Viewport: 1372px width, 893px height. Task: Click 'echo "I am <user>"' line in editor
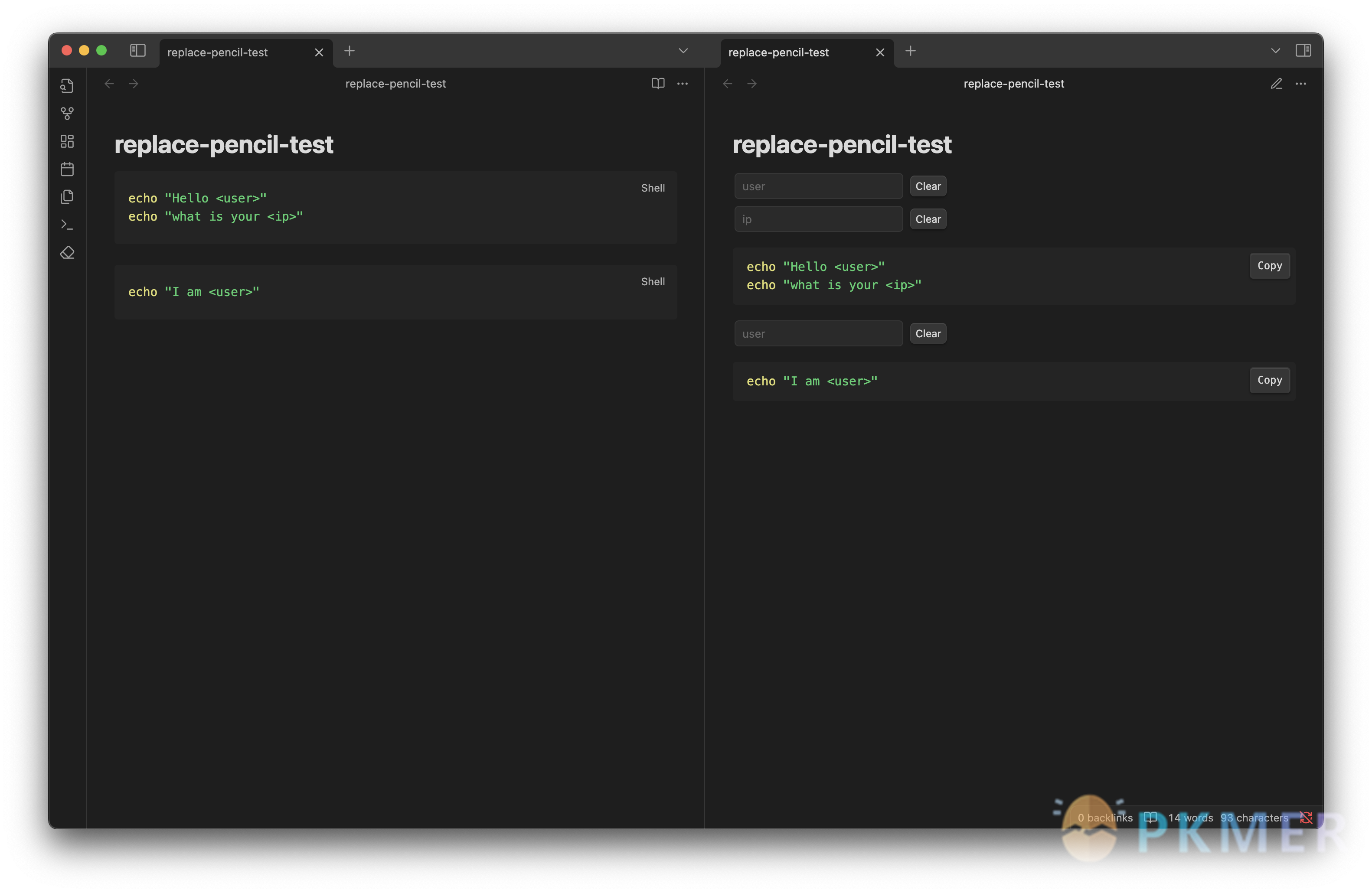(194, 292)
